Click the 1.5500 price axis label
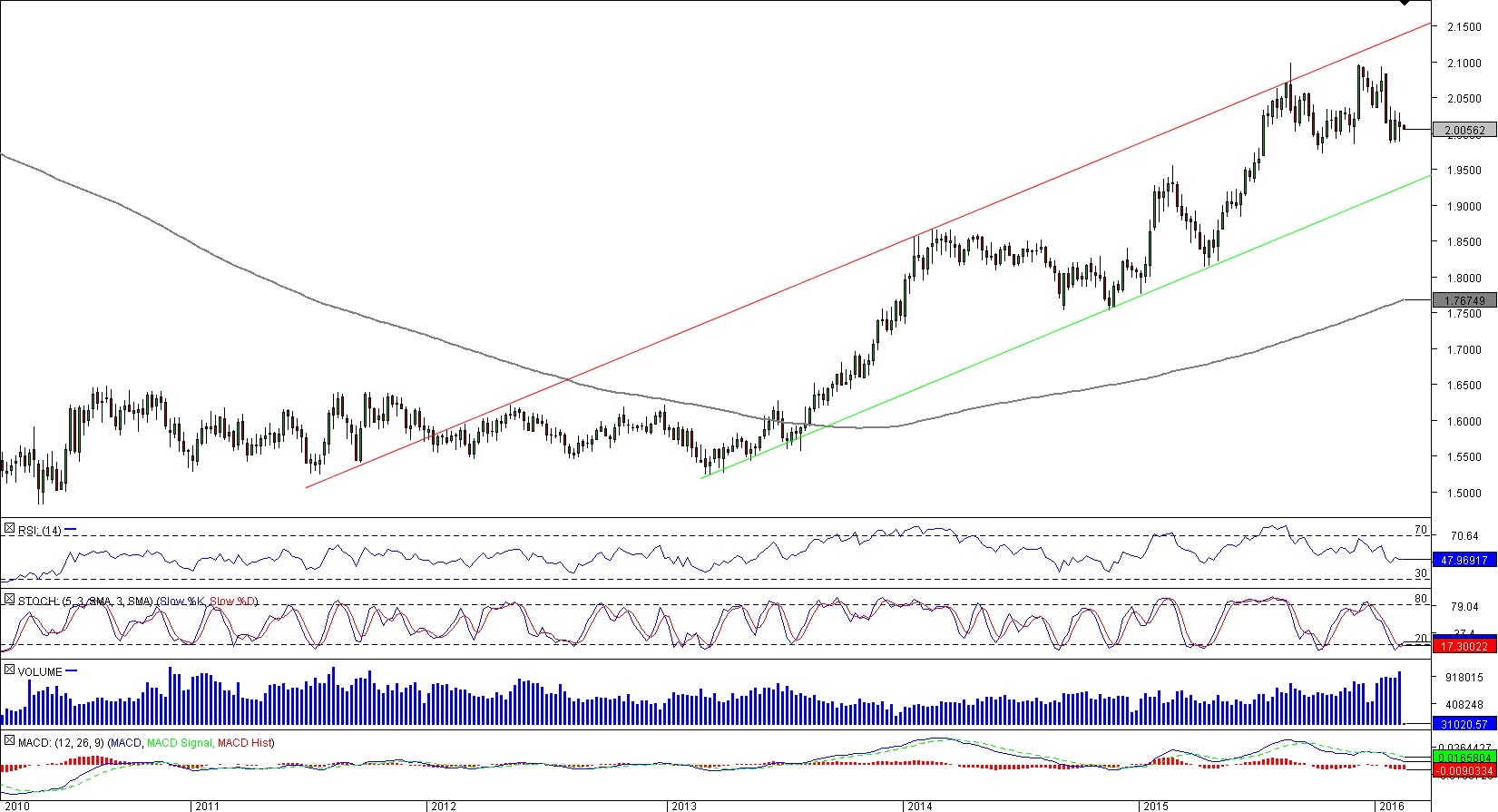 (1464, 456)
